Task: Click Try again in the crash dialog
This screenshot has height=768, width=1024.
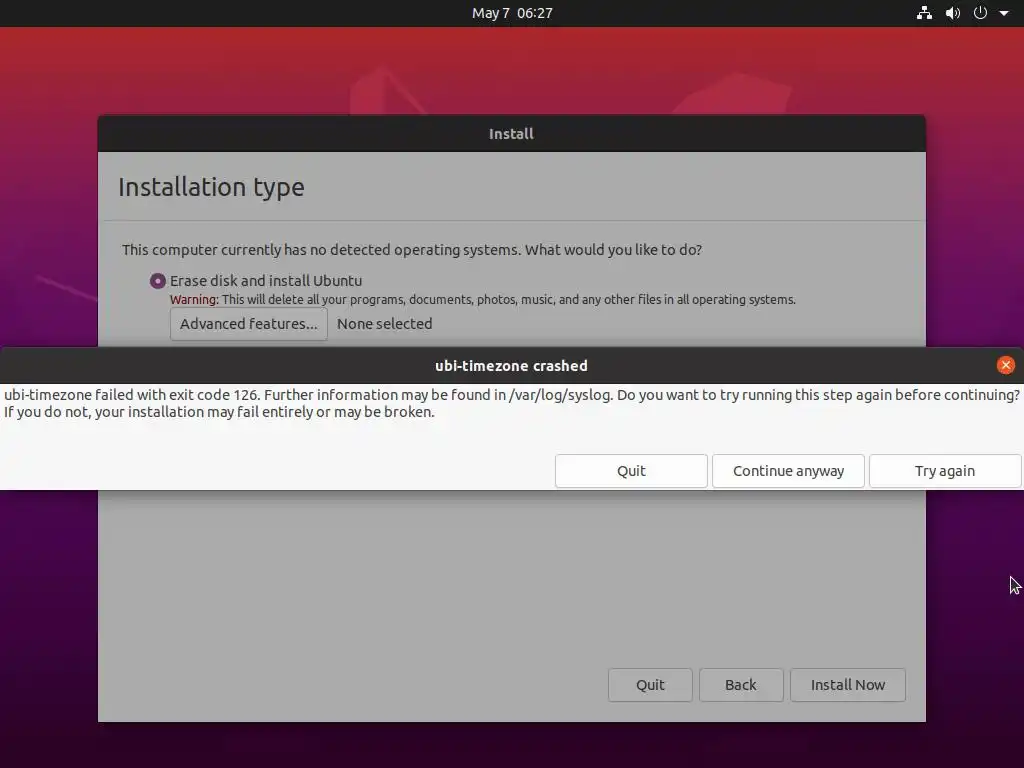Action: [x=944, y=471]
